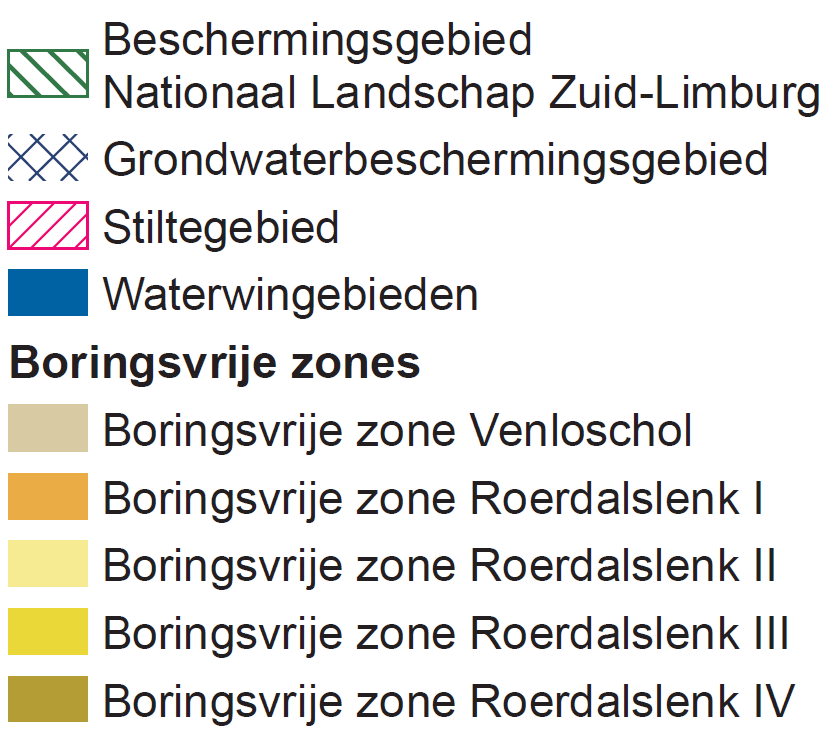Viewport: 827px width, 738px height.
Task: Click the Boringsvrije zone Roerdalslenk IV label
Action: (449, 702)
